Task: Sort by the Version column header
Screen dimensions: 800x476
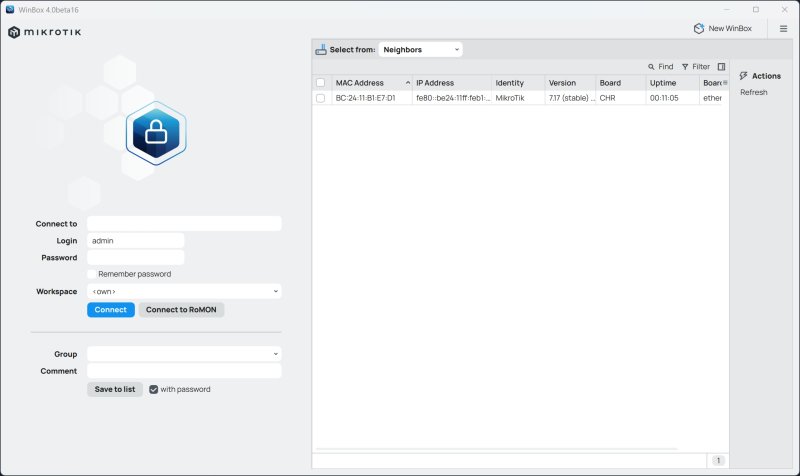Action: tap(570, 83)
